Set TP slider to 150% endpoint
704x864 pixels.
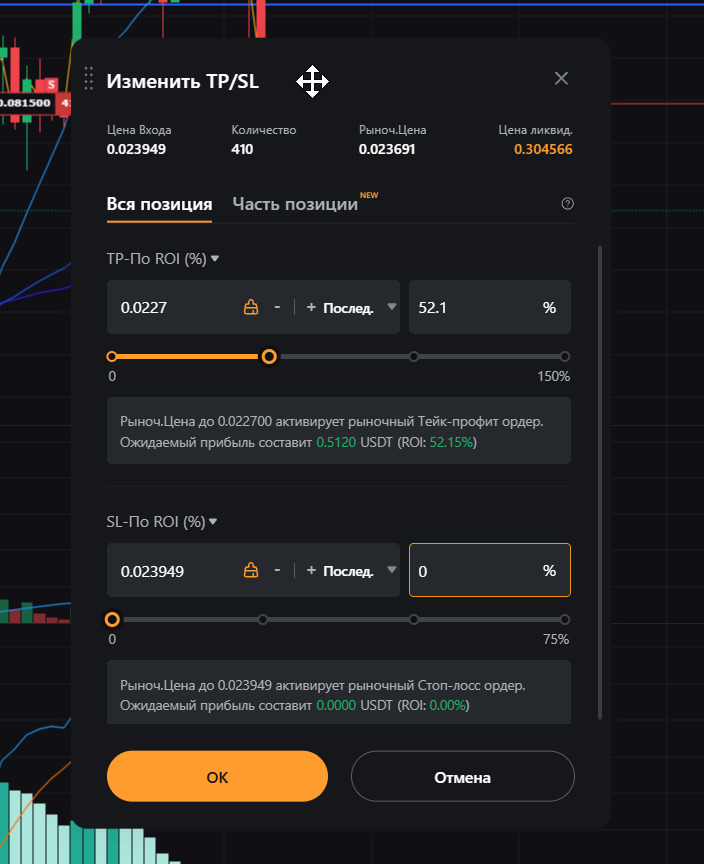click(x=564, y=356)
